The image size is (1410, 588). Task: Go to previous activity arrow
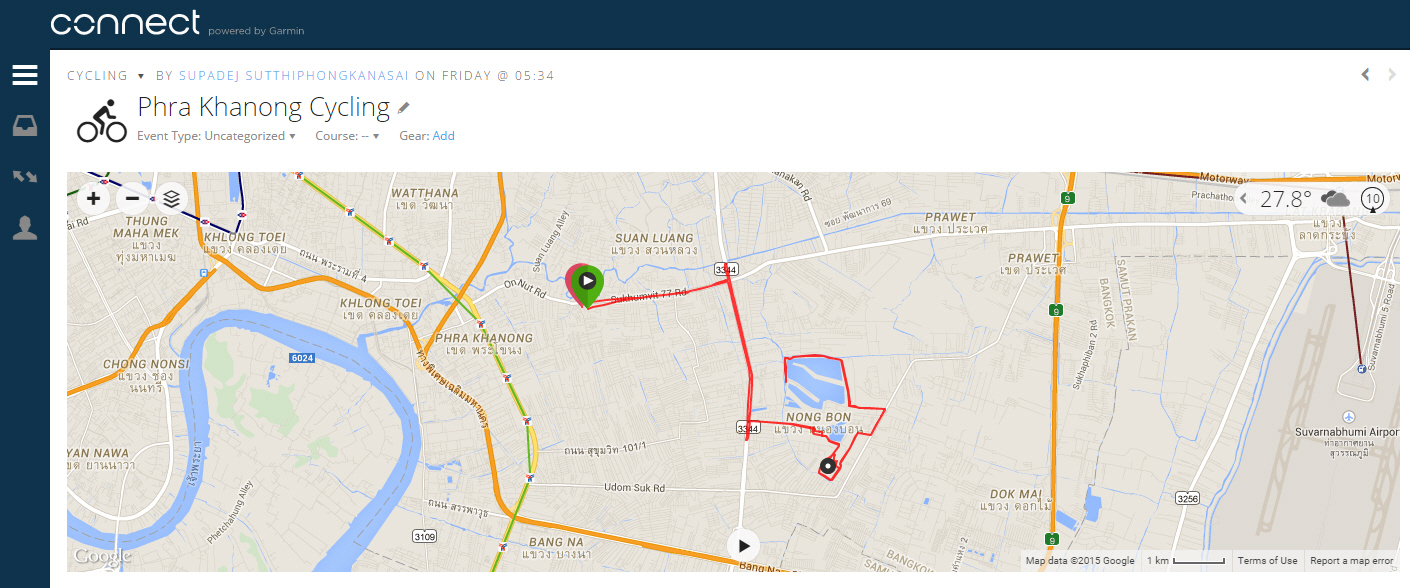tap(1365, 75)
